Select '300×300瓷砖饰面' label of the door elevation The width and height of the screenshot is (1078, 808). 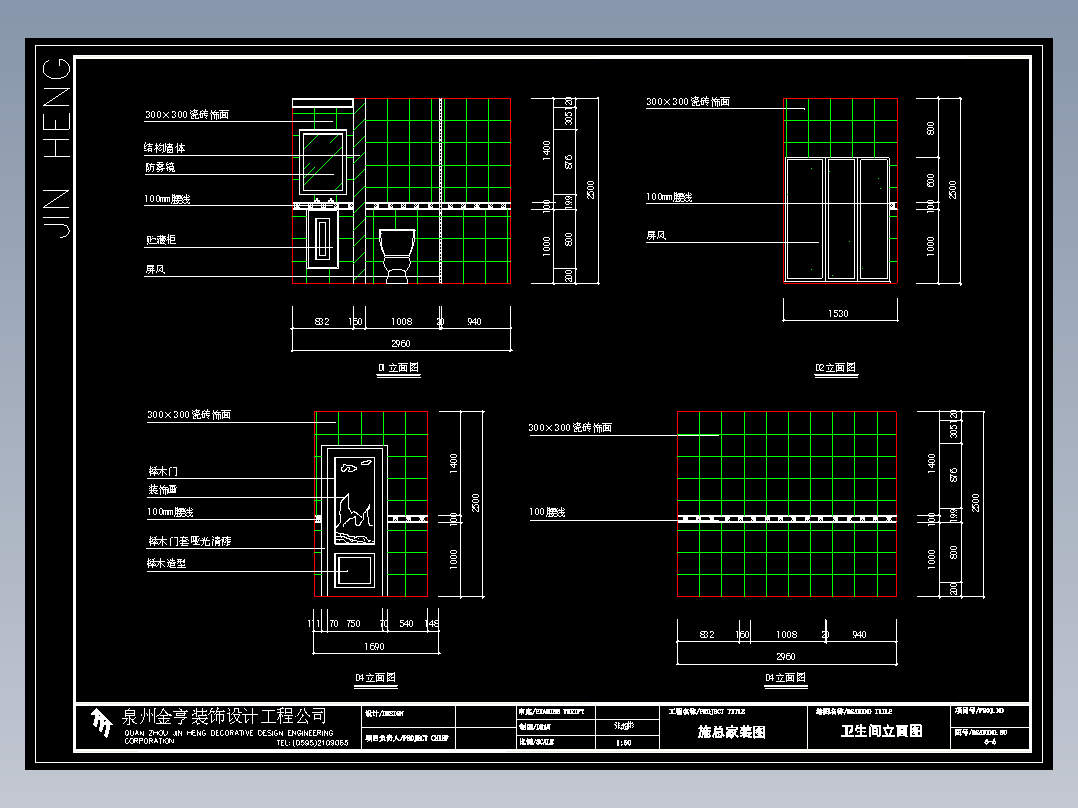[x=189, y=415]
